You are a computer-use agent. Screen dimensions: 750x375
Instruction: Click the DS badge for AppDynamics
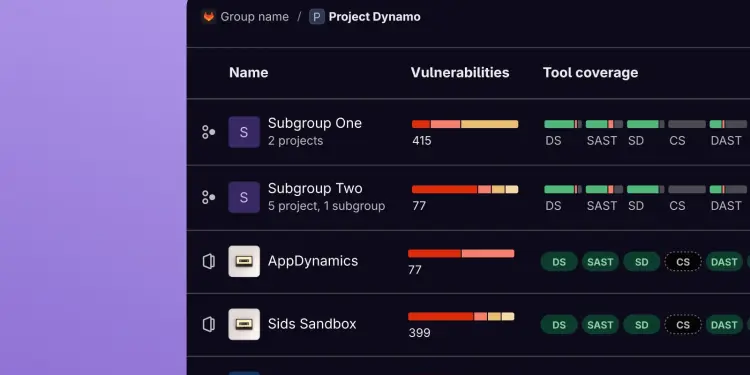coord(559,262)
